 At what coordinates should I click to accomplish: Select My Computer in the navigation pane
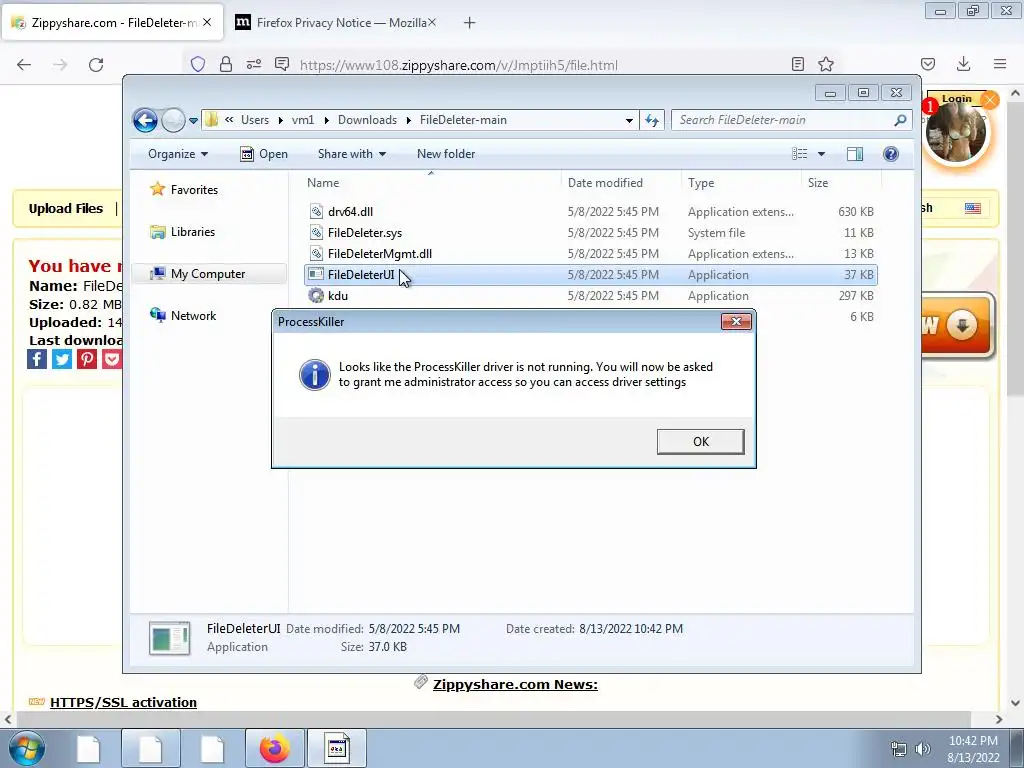tap(208, 274)
